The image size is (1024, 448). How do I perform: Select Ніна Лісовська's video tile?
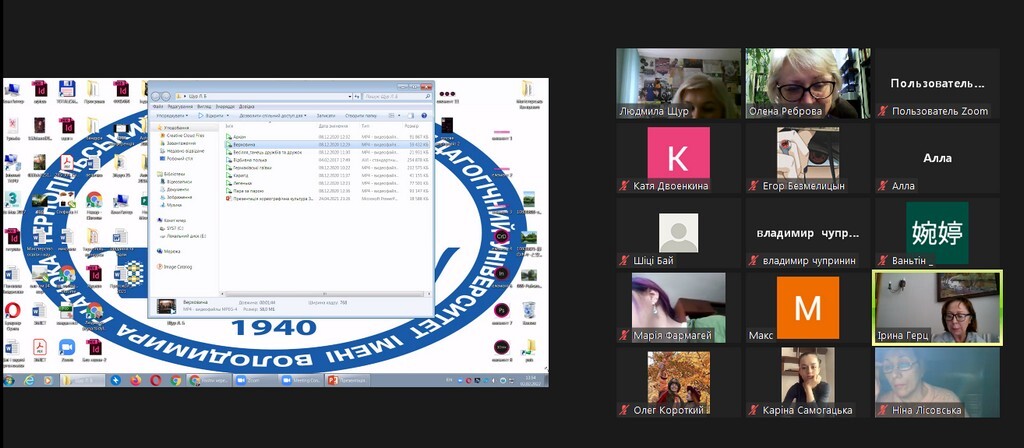point(937,382)
